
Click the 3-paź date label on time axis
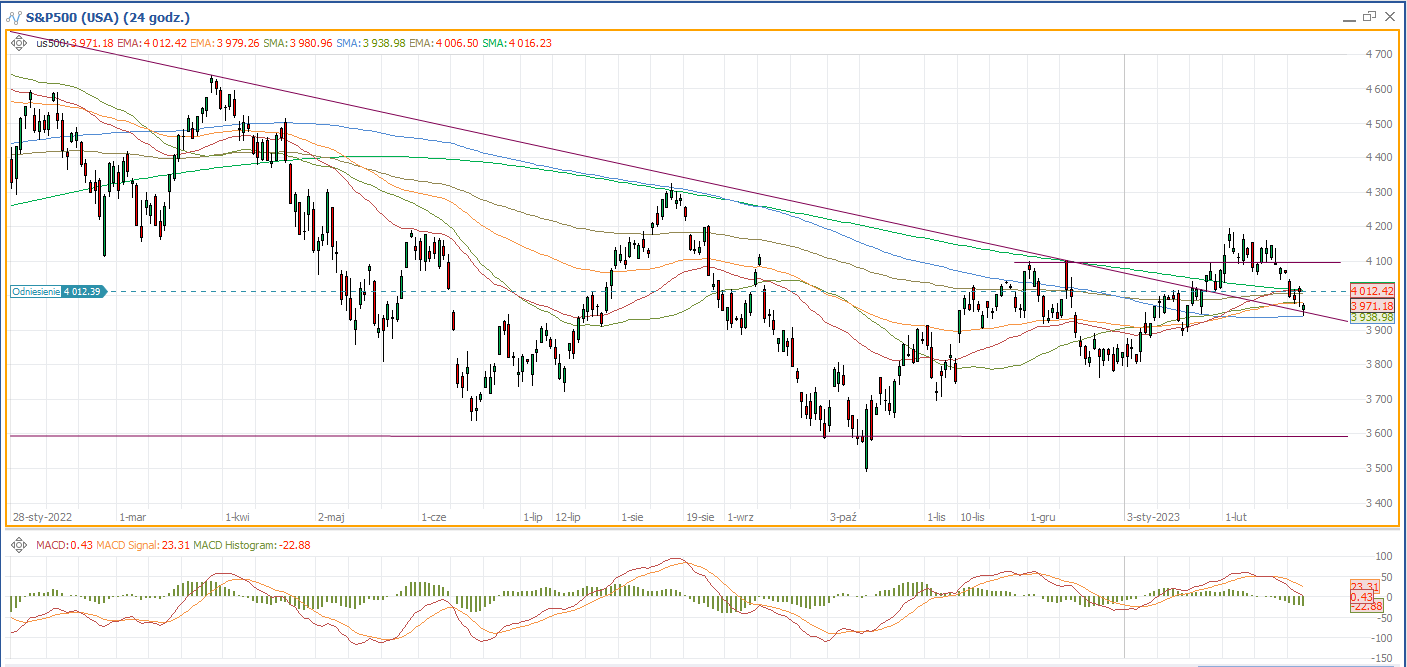(843, 517)
